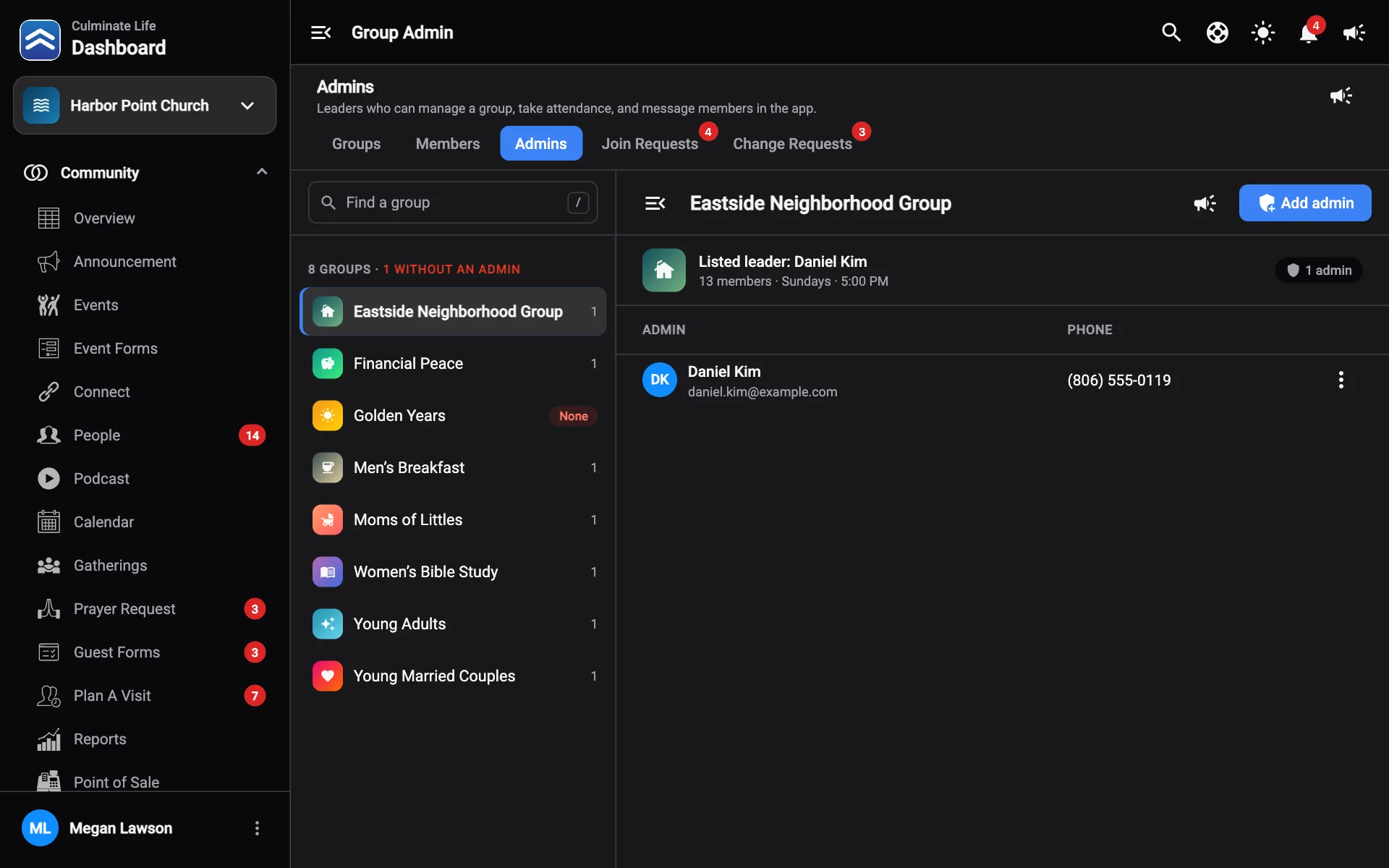Select Moms of Littles group

click(453, 519)
